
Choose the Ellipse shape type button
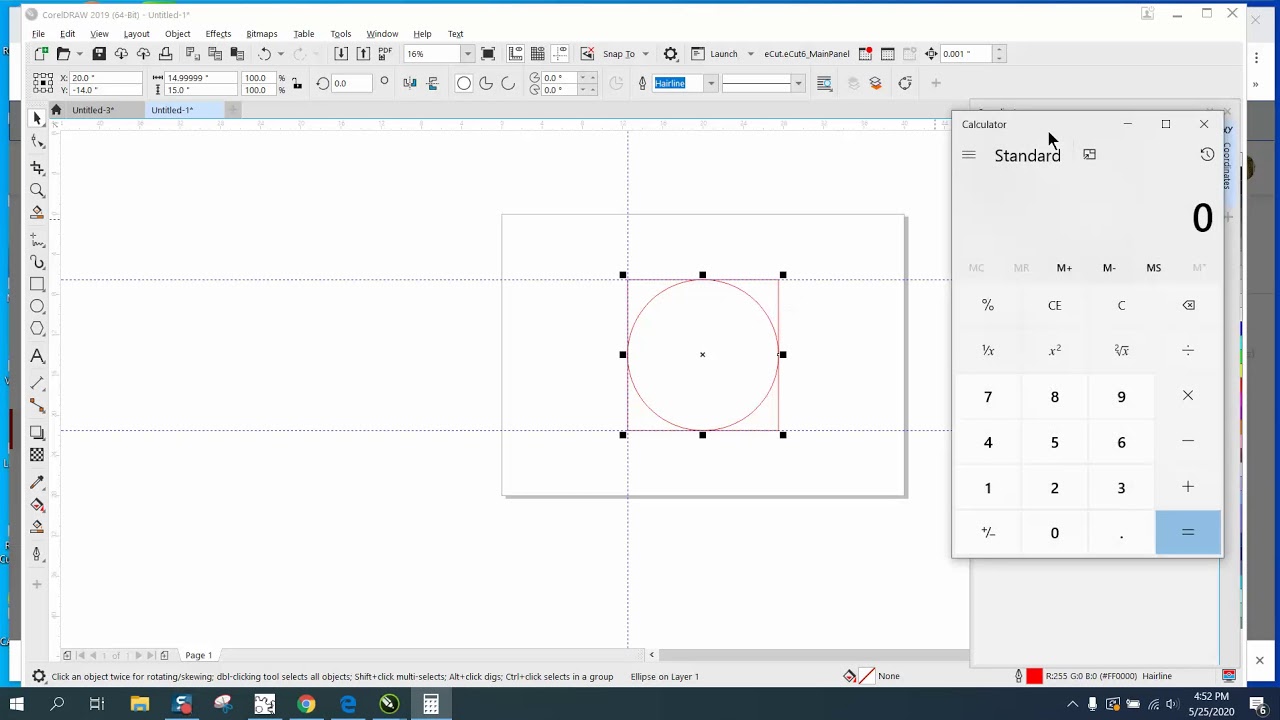coord(464,84)
